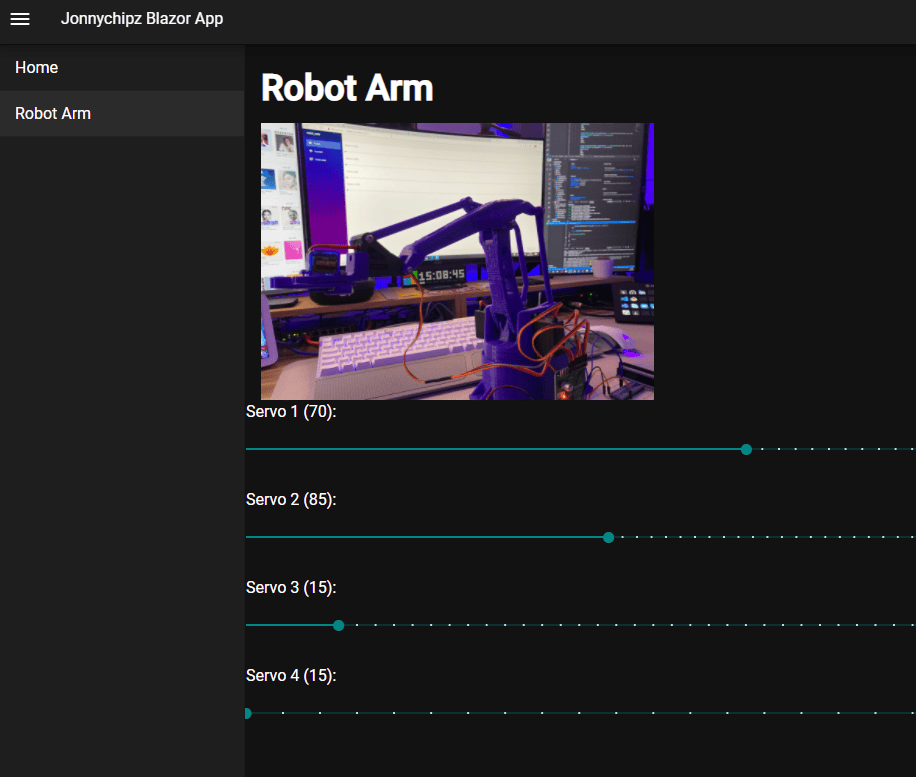Click the Servo 4 slider handle
This screenshot has height=777, width=916.
point(248,713)
